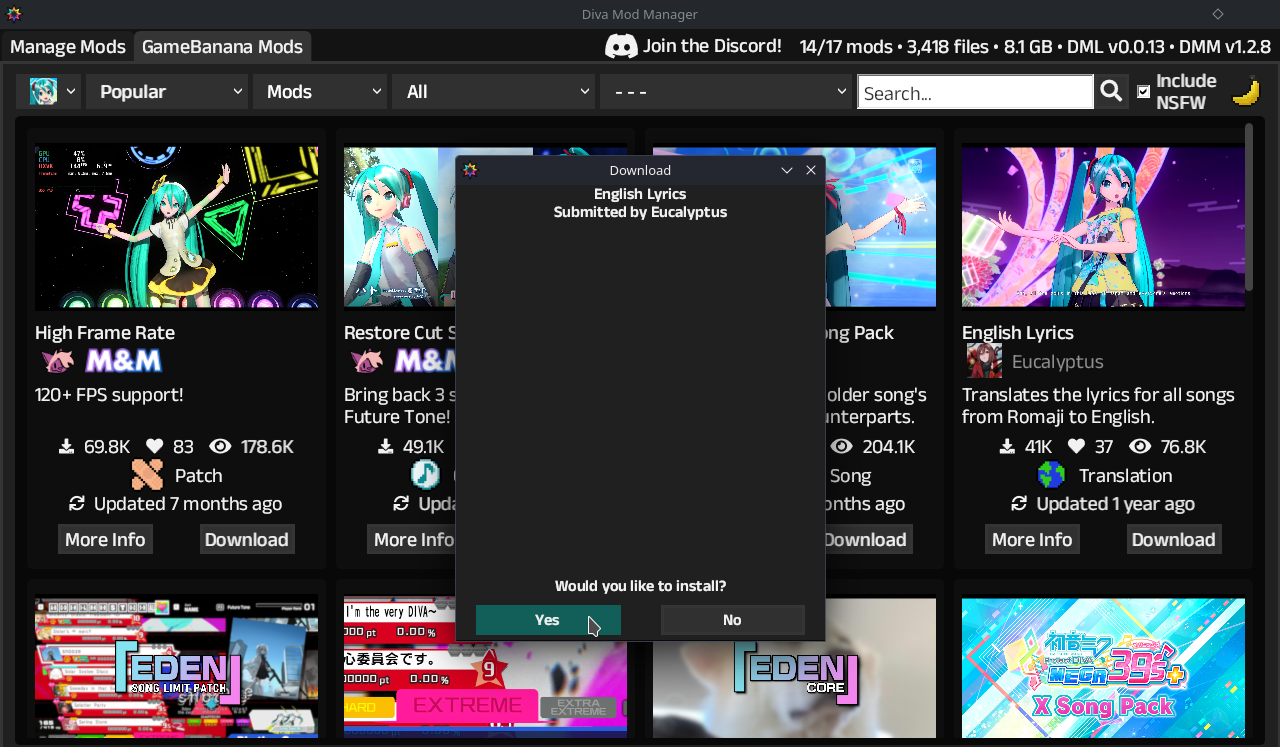1280x747 pixels.
Task: Decline install with the No button
Action: pos(732,620)
